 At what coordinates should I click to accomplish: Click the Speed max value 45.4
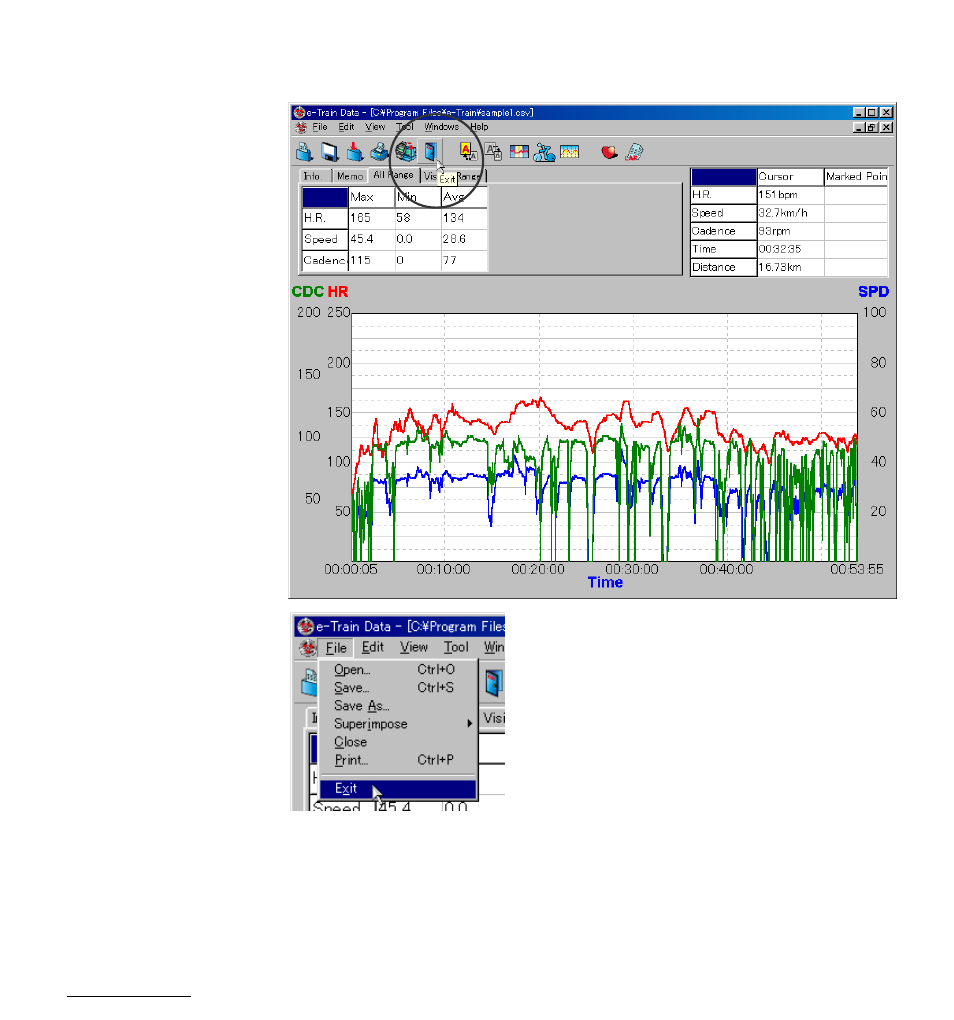tap(362, 239)
